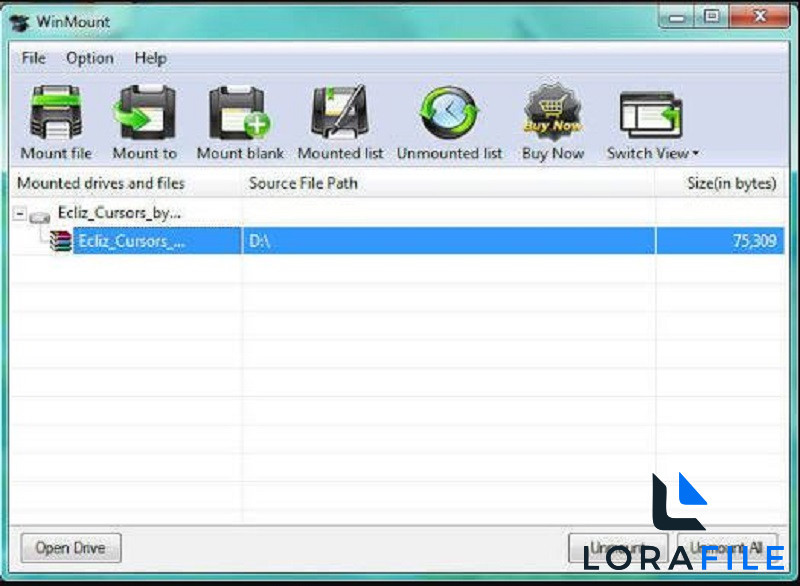Select the Mount to toolbar icon
800x586 pixels.
144,112
